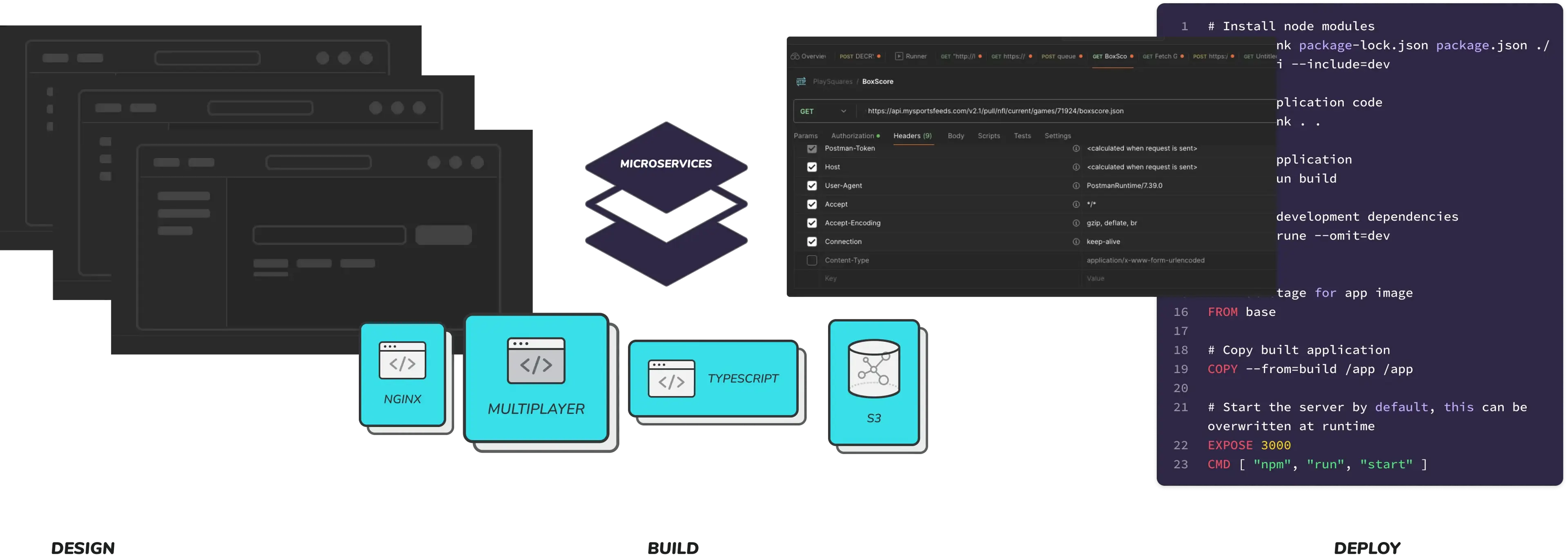Click the gzip, deflate, br value
This screenshot has width=1568, height=560.
[1111, 223]
